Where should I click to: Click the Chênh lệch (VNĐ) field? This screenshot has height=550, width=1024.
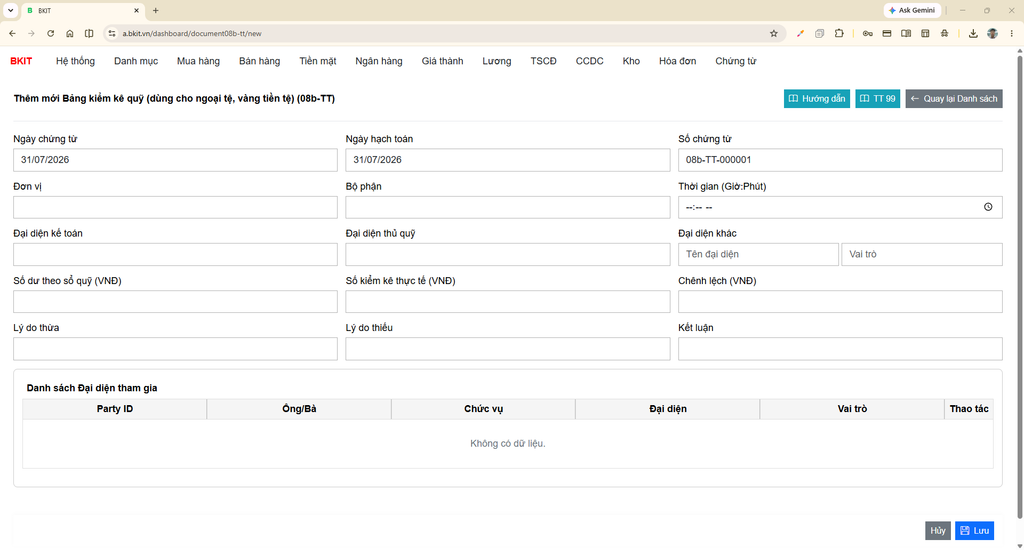click(840, 302)
